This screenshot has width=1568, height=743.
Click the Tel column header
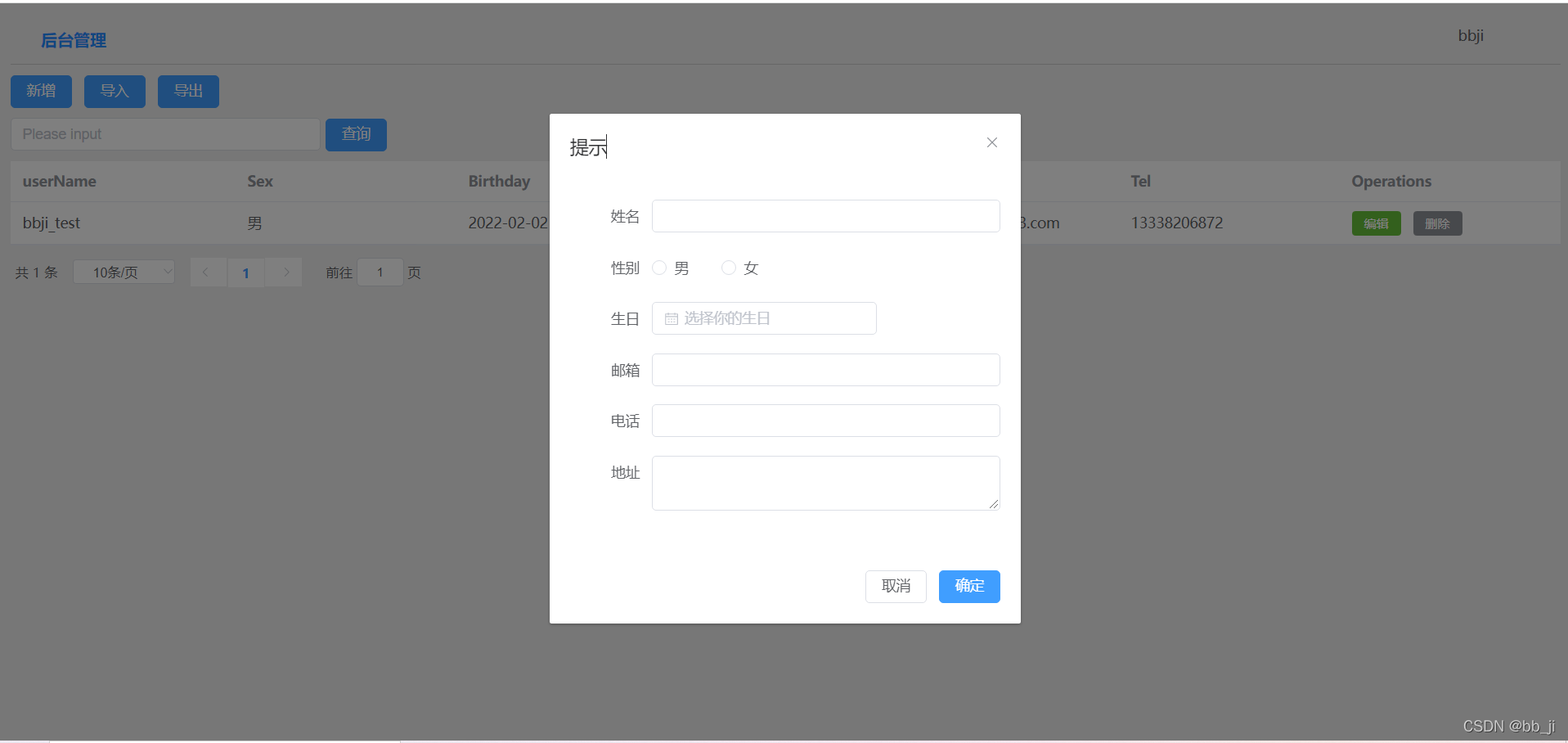coord(1140,181)
